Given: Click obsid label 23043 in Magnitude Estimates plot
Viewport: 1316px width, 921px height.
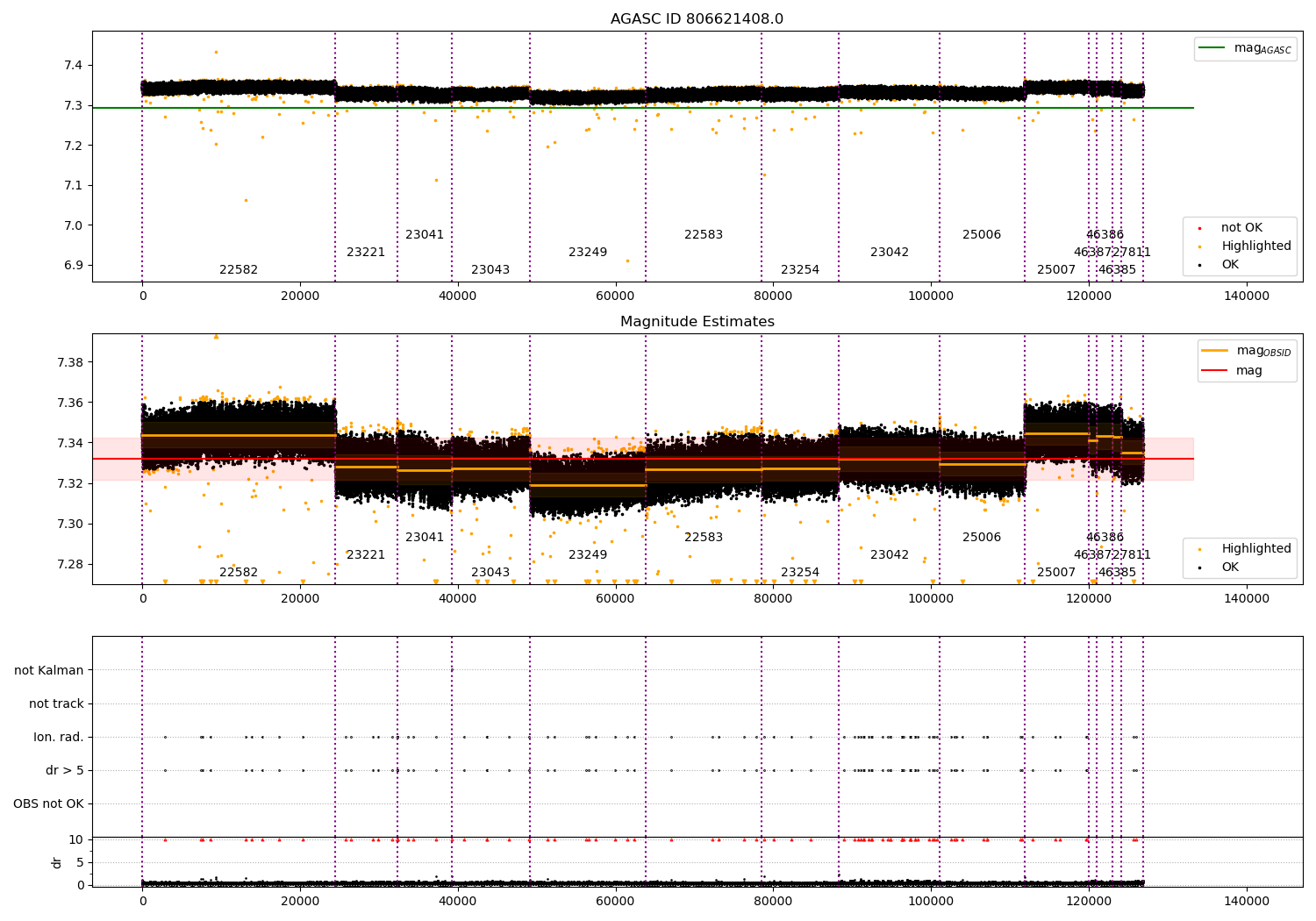Looking at the screenshot, I should [x=490, y=573].
